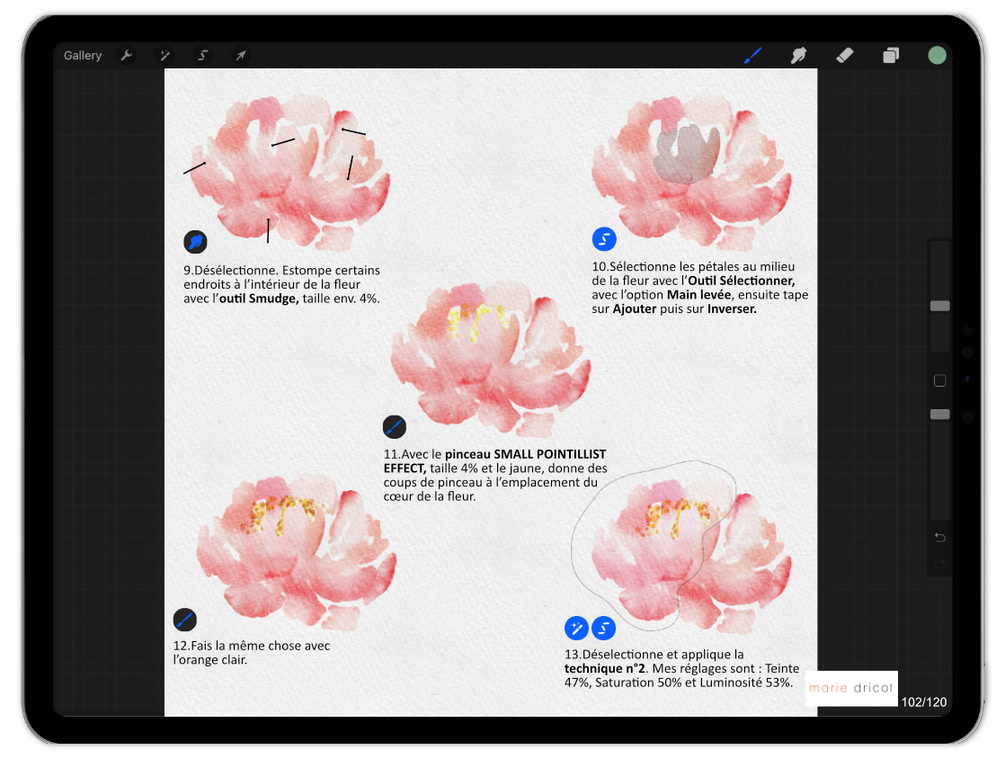Image resolution: width=1005 pixels, height=759 pixels.
Task: Click the magic wand icon beside step 13
Action: point(576,628)
